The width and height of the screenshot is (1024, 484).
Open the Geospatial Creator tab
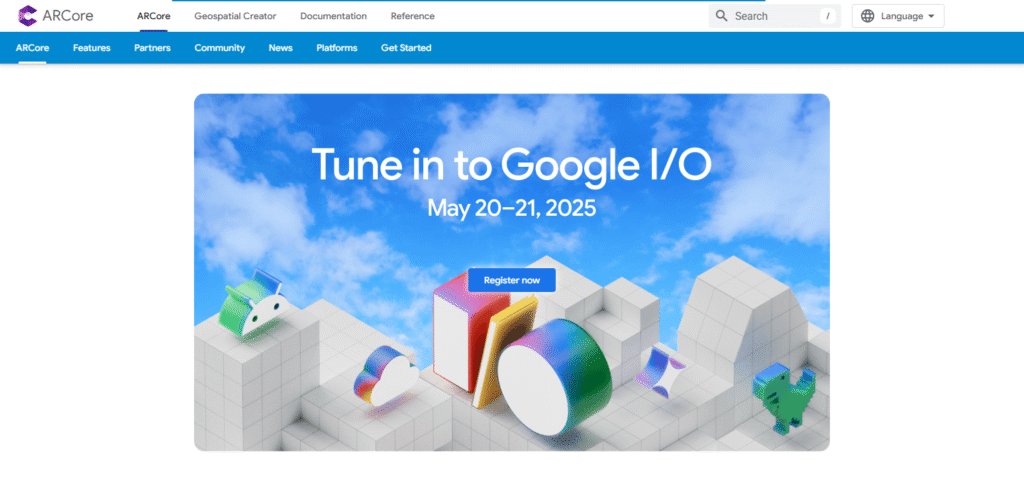coord(235,16)
